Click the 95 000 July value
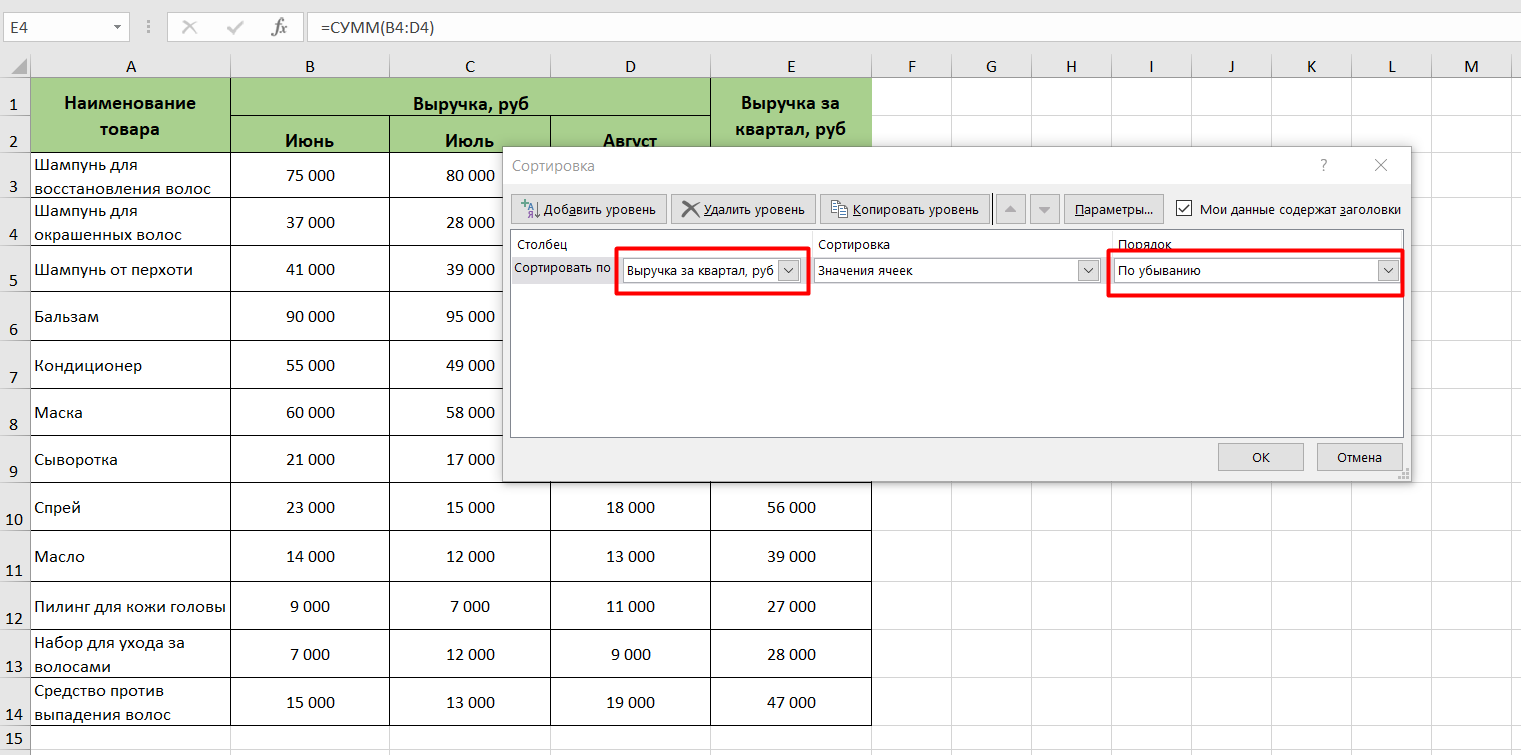The image size is (1521, 755). coord(470,316)
